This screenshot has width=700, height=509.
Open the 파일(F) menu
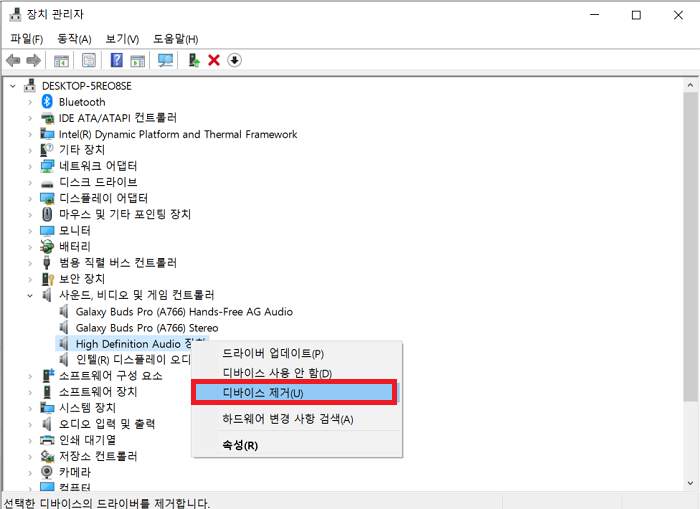27,39
